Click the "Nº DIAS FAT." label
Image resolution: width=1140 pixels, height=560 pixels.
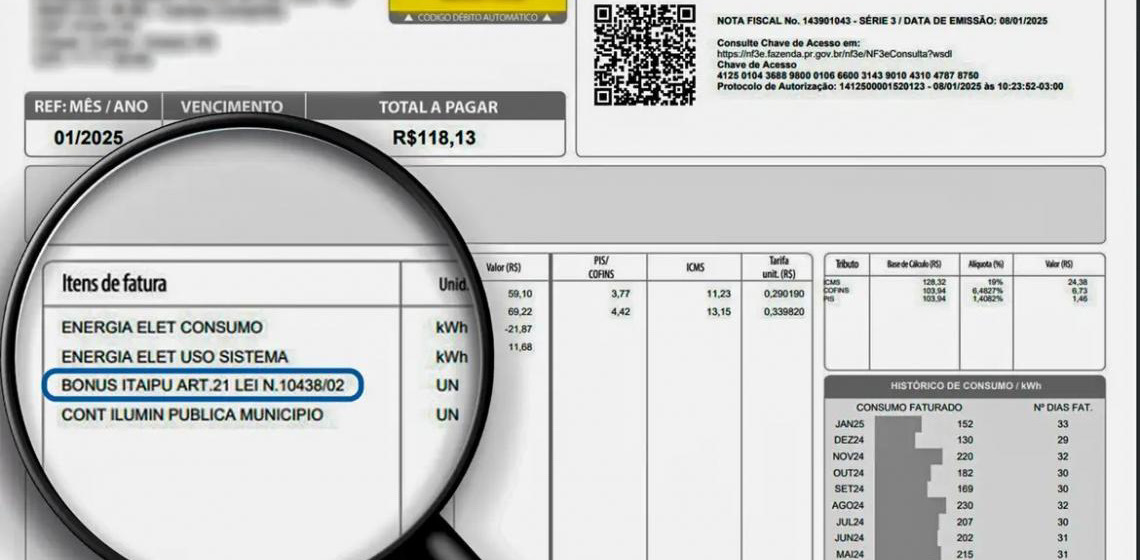click(1062, 407)
